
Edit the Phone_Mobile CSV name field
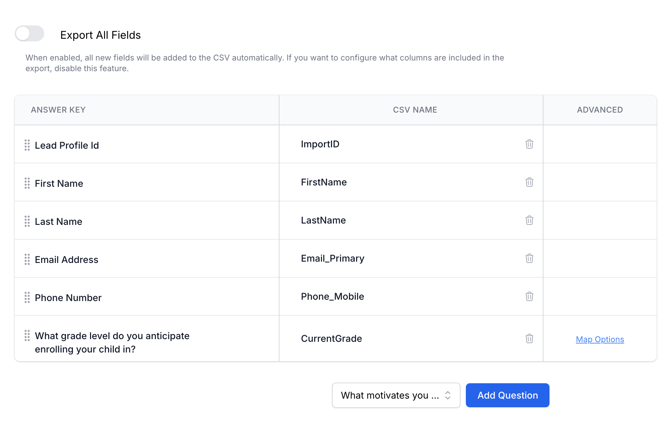tap(400, 296)
